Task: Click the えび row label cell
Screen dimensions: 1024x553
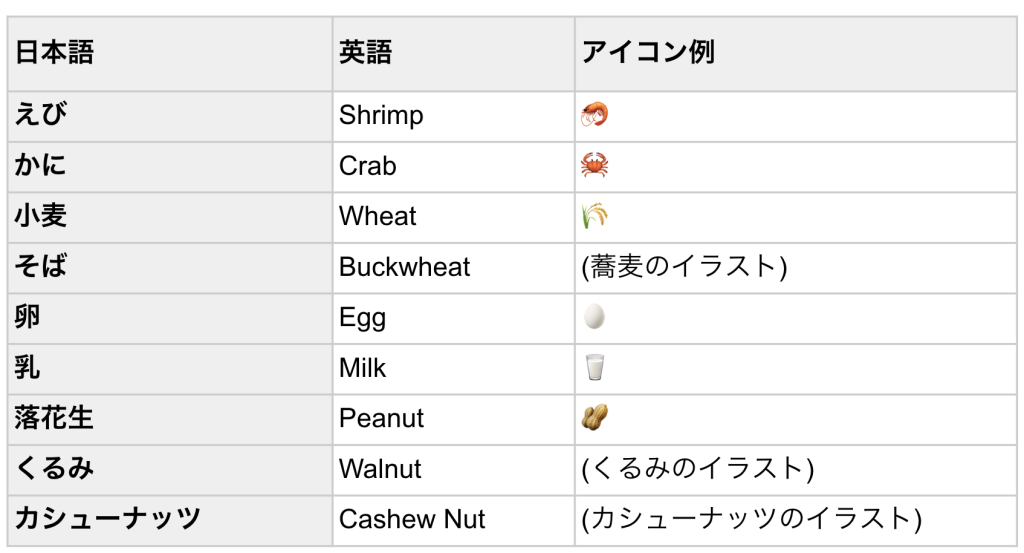Action: point(169,115)
